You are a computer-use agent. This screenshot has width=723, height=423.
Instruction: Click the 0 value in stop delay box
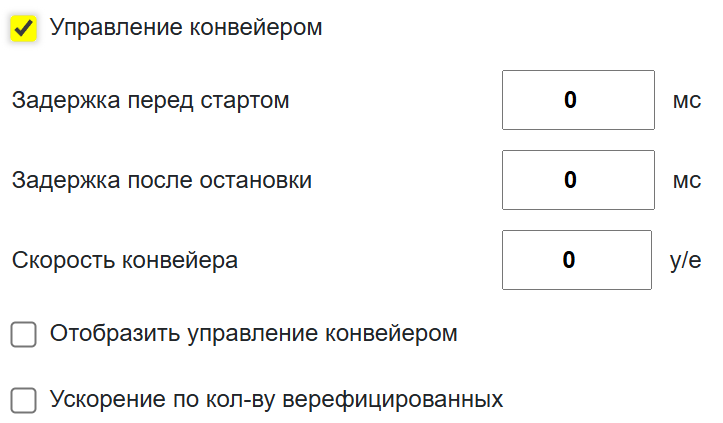tap(570, 180)
